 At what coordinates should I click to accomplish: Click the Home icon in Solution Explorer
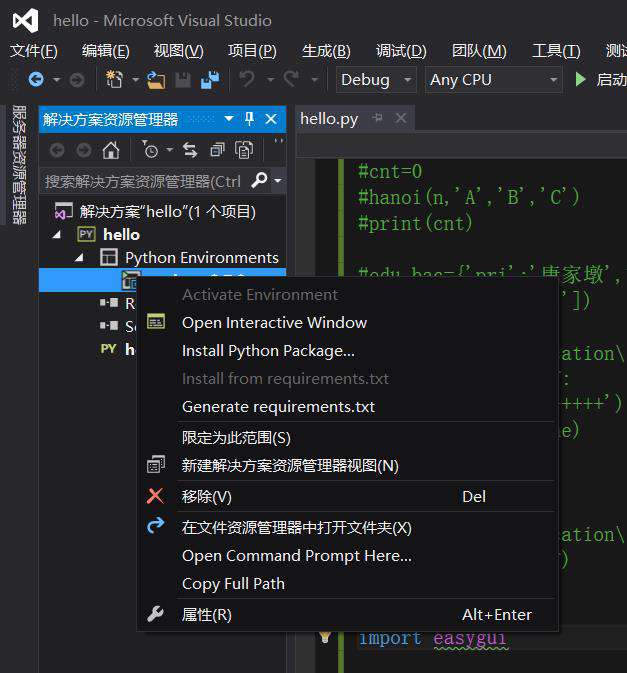(x=111, y=150)
